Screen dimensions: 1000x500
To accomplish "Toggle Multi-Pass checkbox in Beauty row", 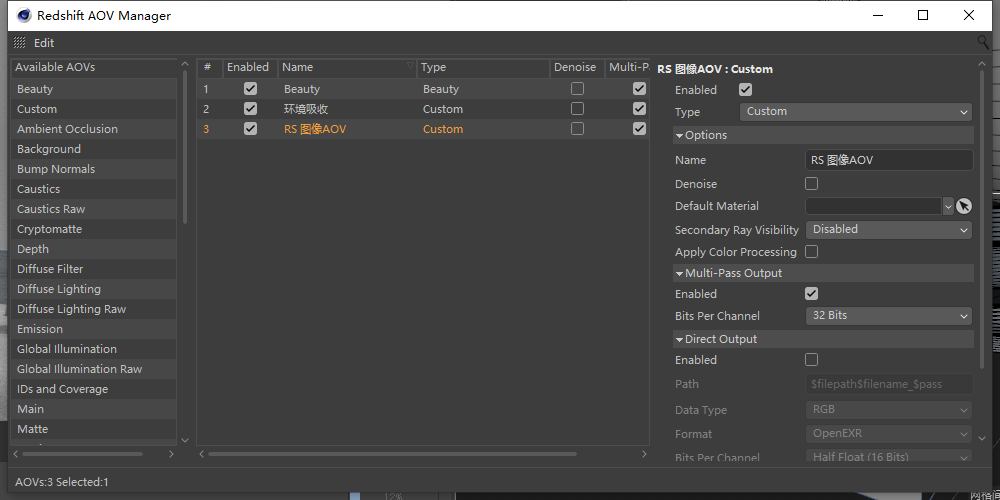I will tap(639, 89).
